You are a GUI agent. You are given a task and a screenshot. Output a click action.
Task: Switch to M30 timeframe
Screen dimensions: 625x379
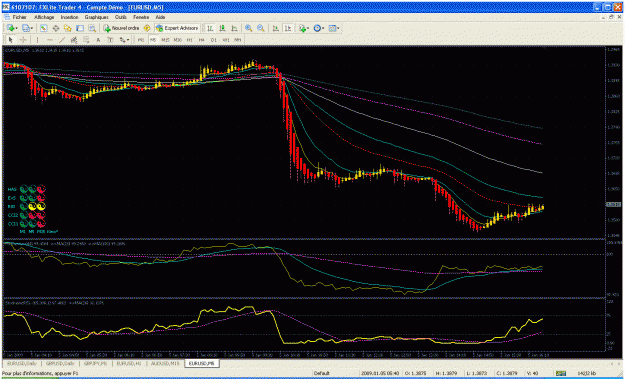tap(178, 40)
